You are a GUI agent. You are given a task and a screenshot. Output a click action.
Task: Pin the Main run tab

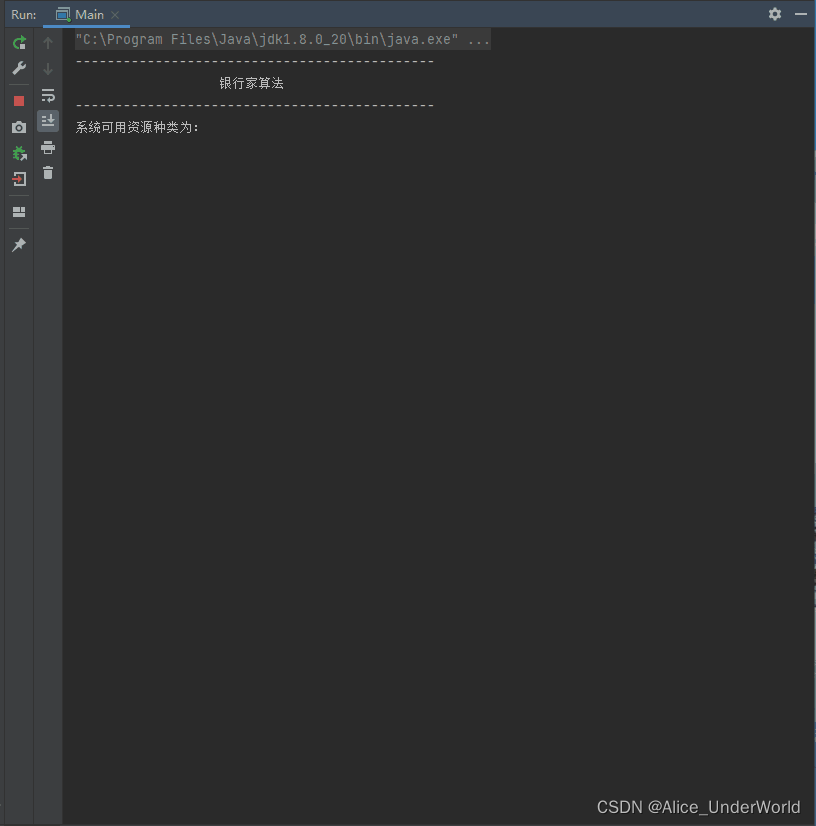(19, 244)
